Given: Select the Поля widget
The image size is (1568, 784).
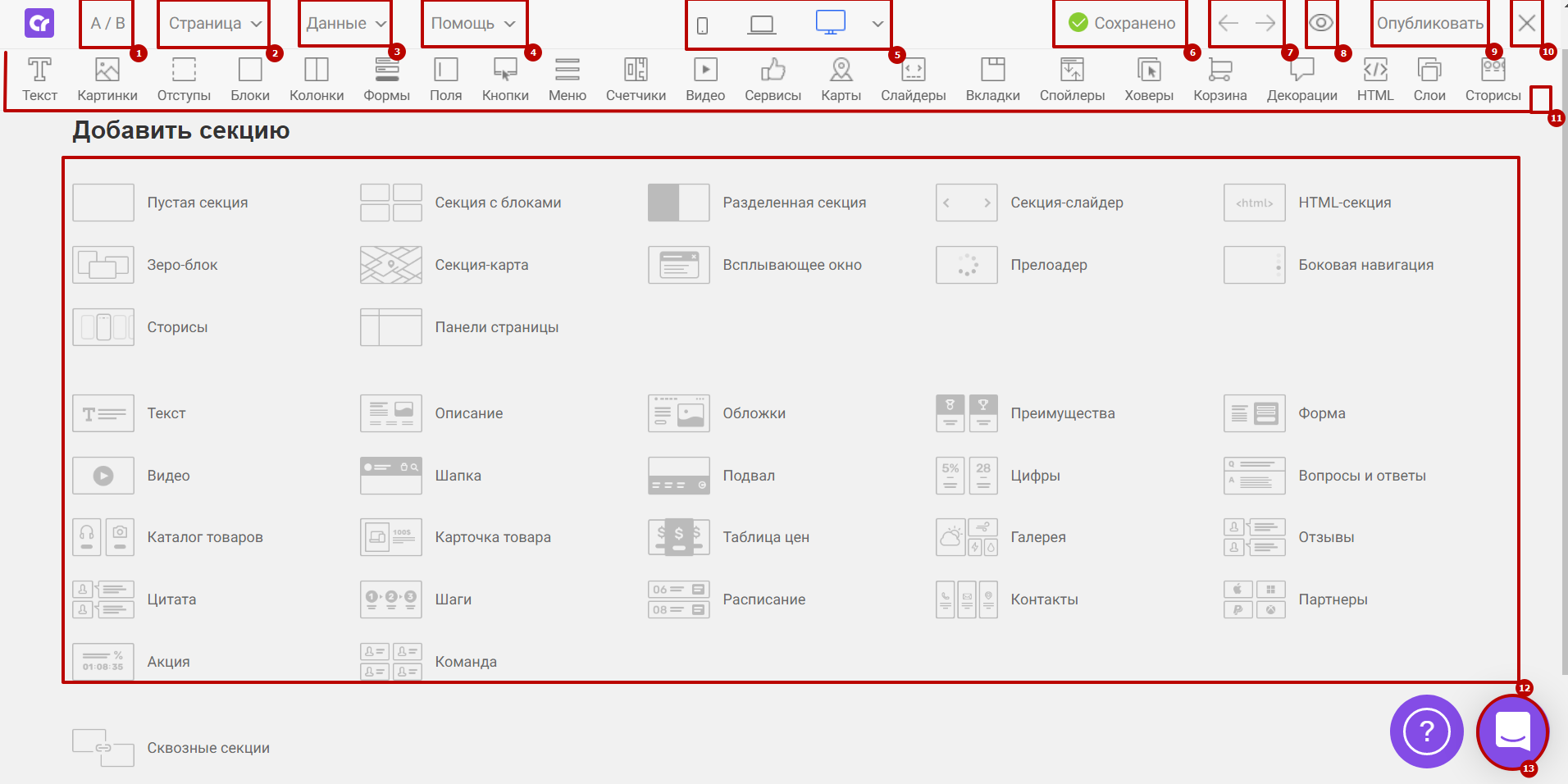Looking at the screenshot, I should (x=446, y=80).
